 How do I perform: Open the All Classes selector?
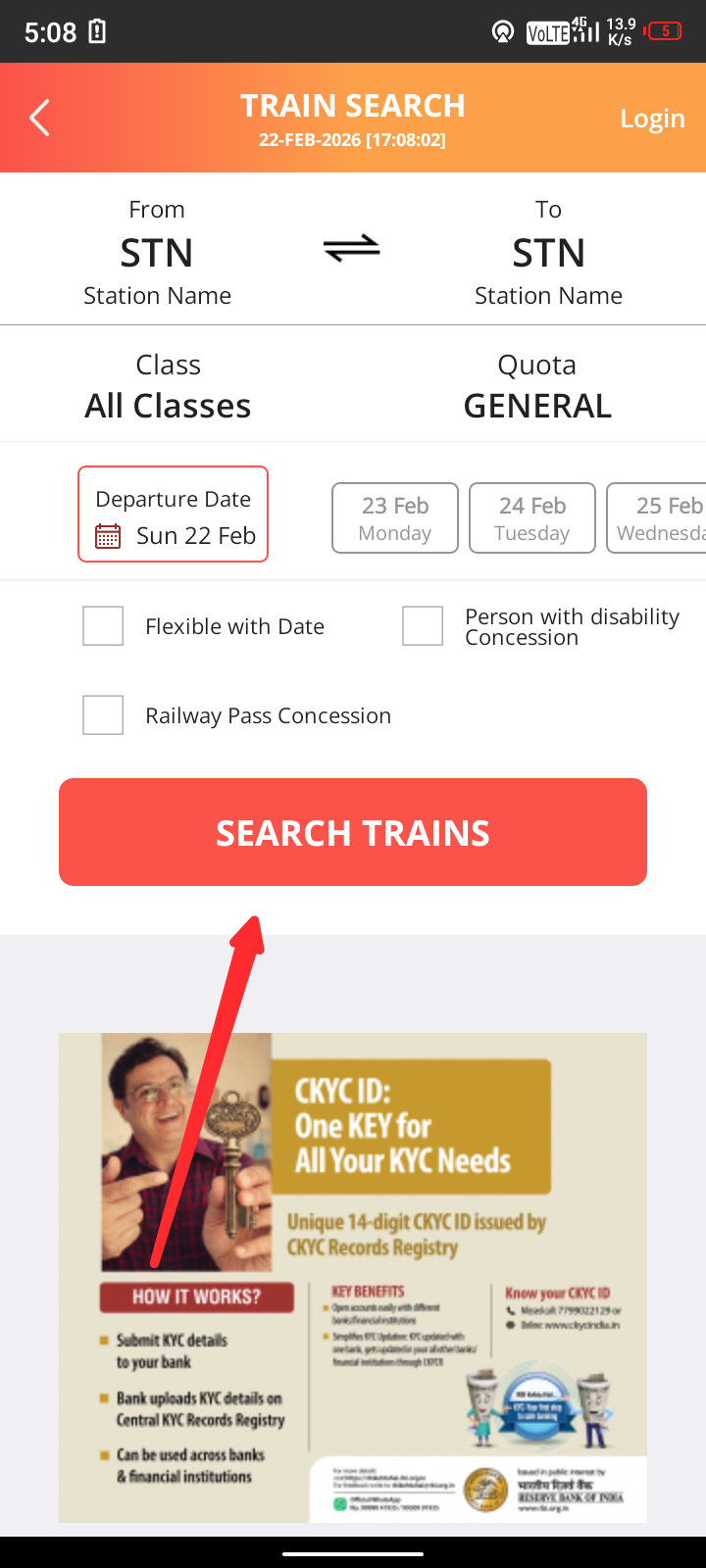pyautogui.click(x=168, y=387)
